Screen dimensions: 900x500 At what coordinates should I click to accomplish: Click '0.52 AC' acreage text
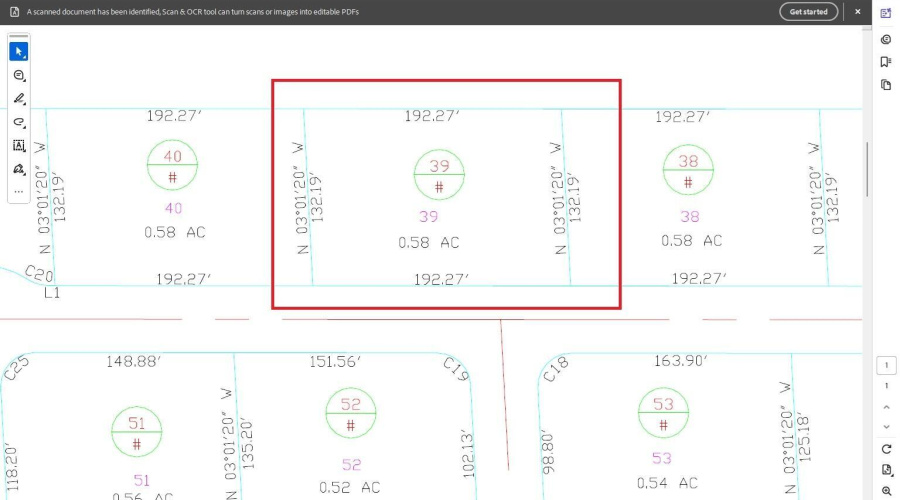[350, 487]
